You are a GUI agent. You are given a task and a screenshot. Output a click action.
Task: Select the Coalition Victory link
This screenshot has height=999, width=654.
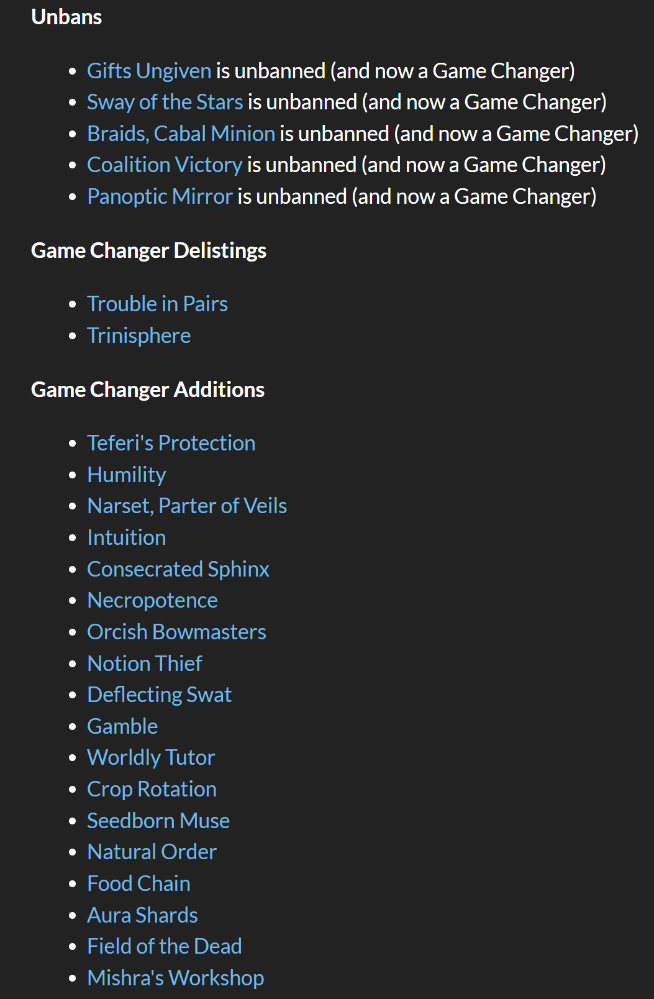[164, 165]
